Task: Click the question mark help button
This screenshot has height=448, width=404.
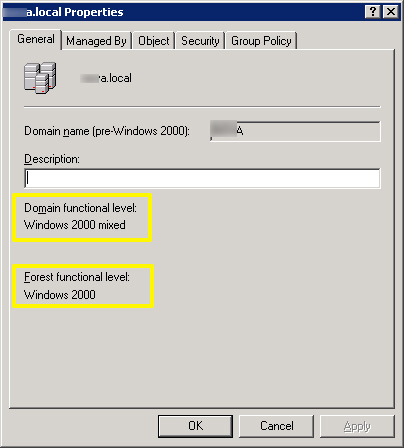Action: (x=373, y=12)
